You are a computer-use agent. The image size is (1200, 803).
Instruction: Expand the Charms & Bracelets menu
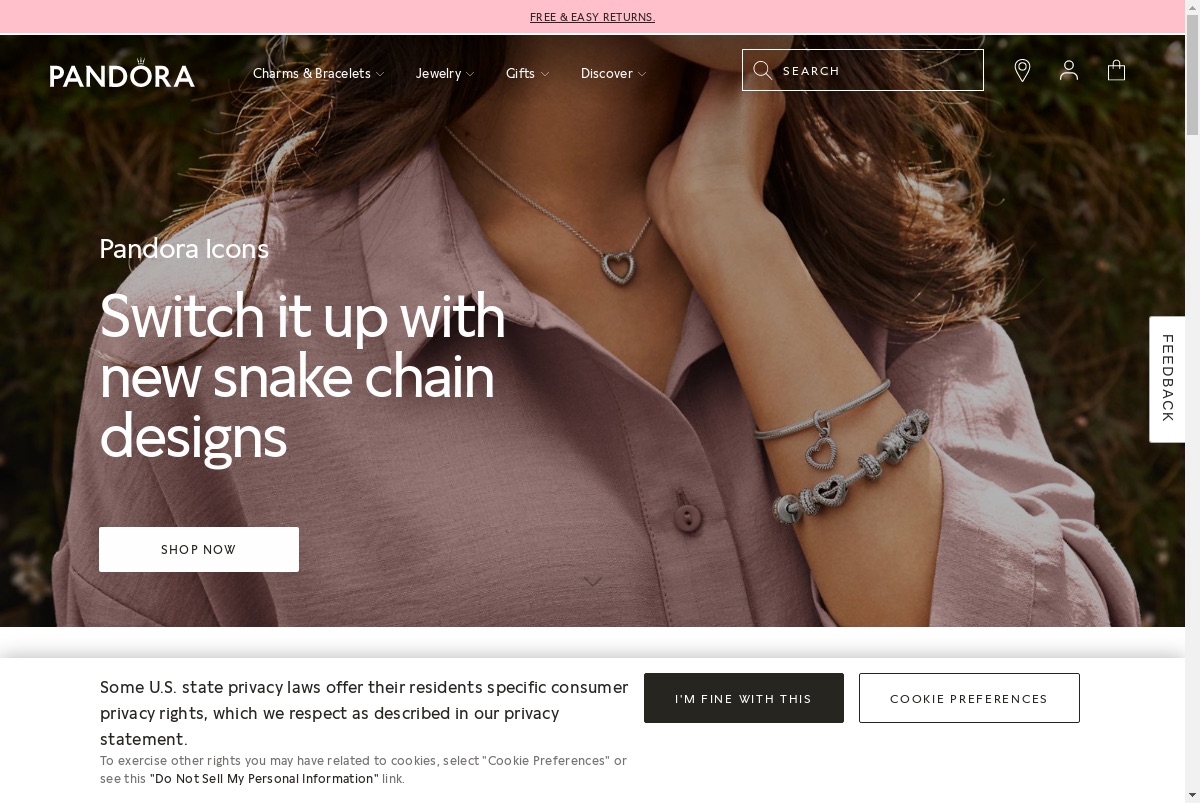coord(318,73)
